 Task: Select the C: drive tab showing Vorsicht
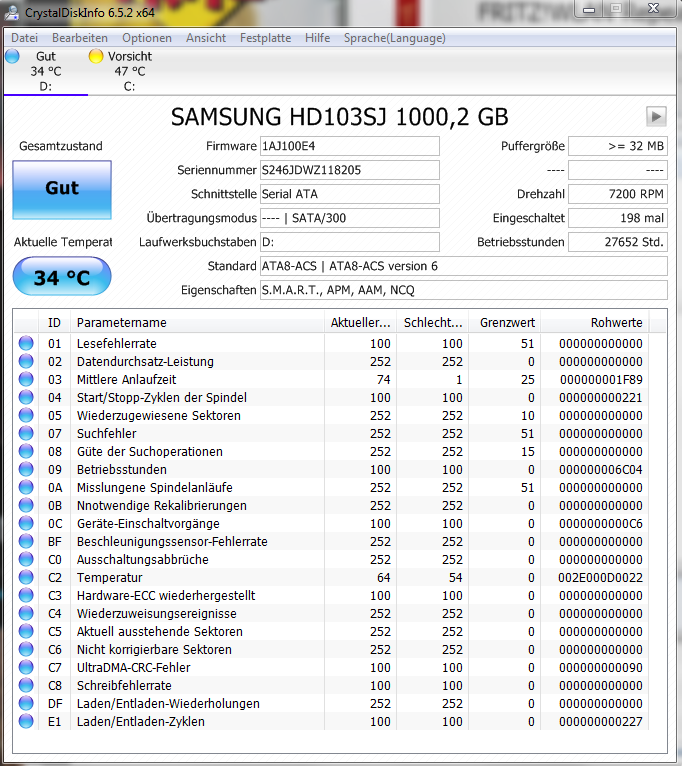pyautogui.click(x=129, y=71)
